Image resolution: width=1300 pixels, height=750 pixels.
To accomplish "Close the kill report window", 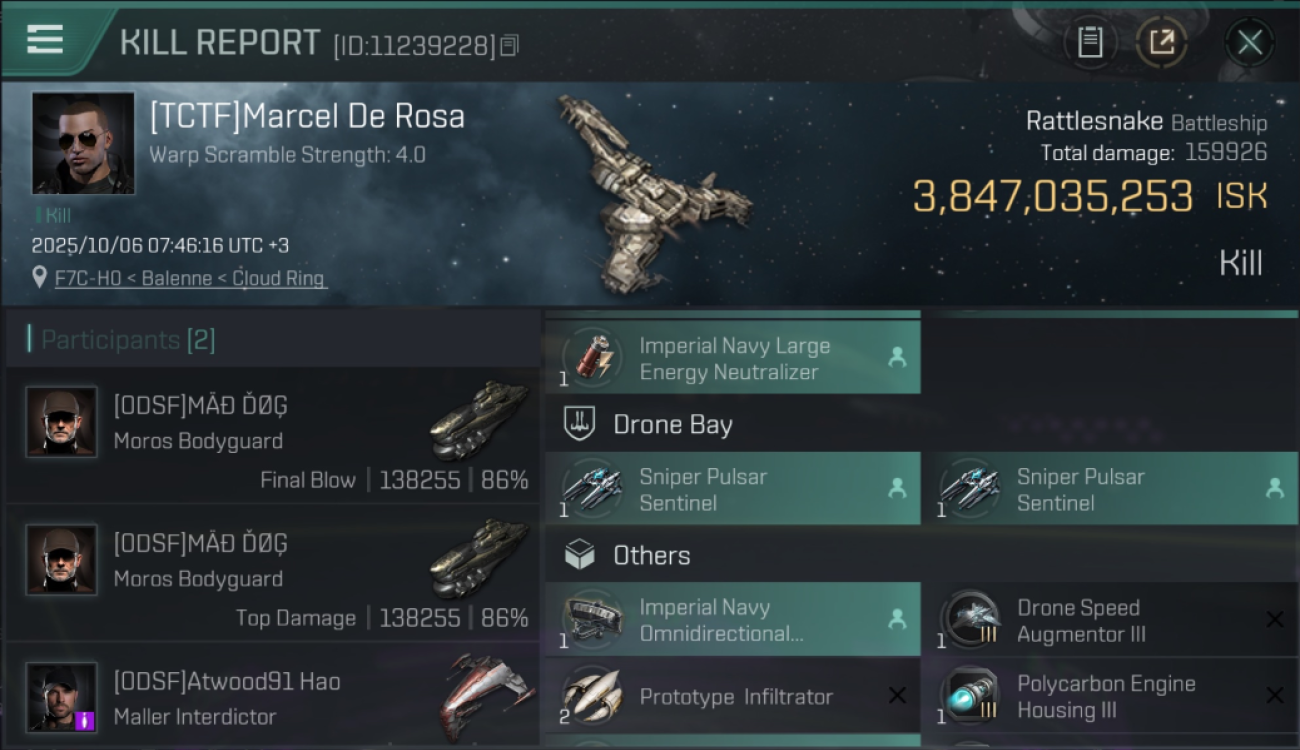I will pos(1249,43).
